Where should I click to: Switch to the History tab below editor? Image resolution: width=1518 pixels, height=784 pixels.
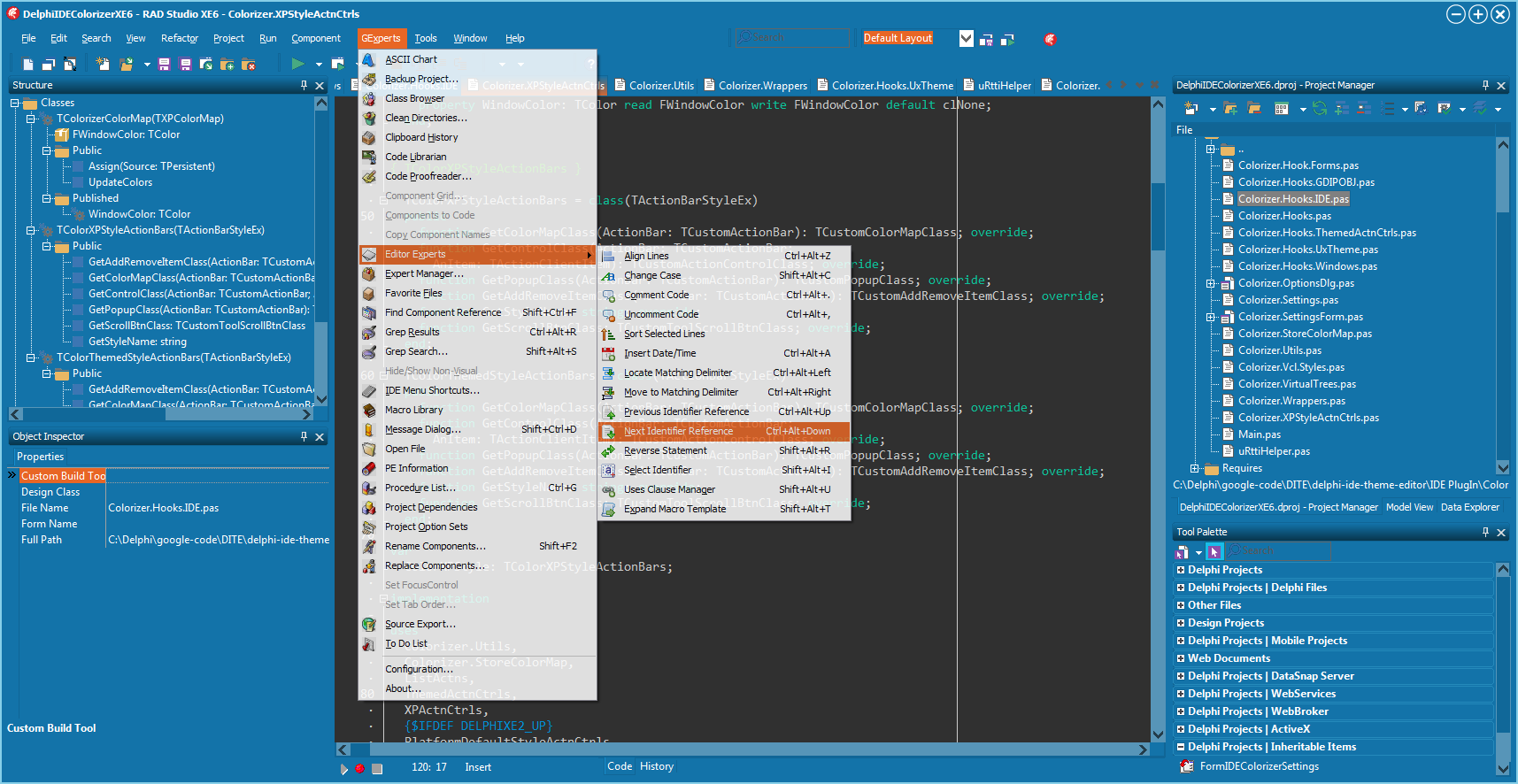pyautogui.click(x=657, y=767)
